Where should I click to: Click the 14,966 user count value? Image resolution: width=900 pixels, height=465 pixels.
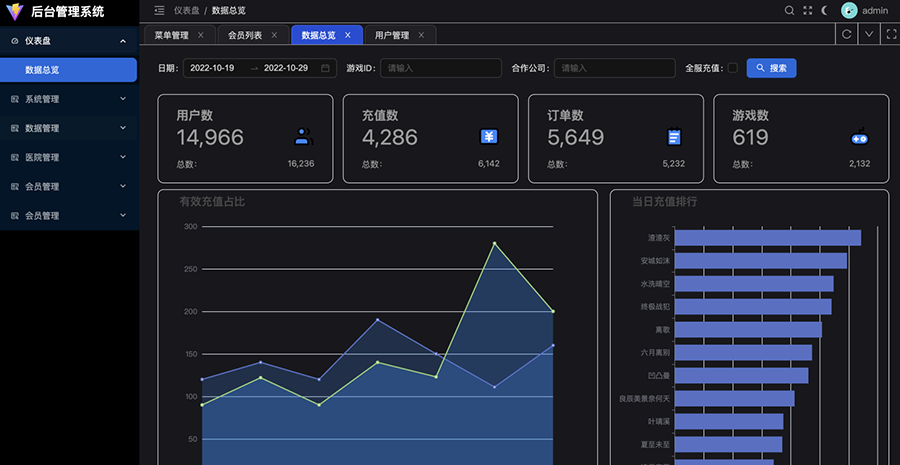pyautogui.click(x=210, y=138)
